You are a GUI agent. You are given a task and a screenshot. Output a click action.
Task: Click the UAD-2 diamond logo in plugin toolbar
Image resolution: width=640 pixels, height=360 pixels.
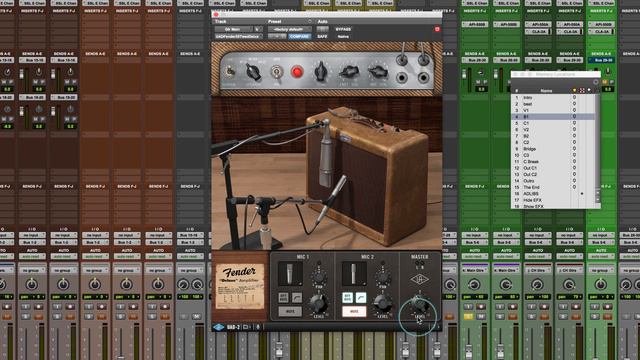[x=219, y=327]
